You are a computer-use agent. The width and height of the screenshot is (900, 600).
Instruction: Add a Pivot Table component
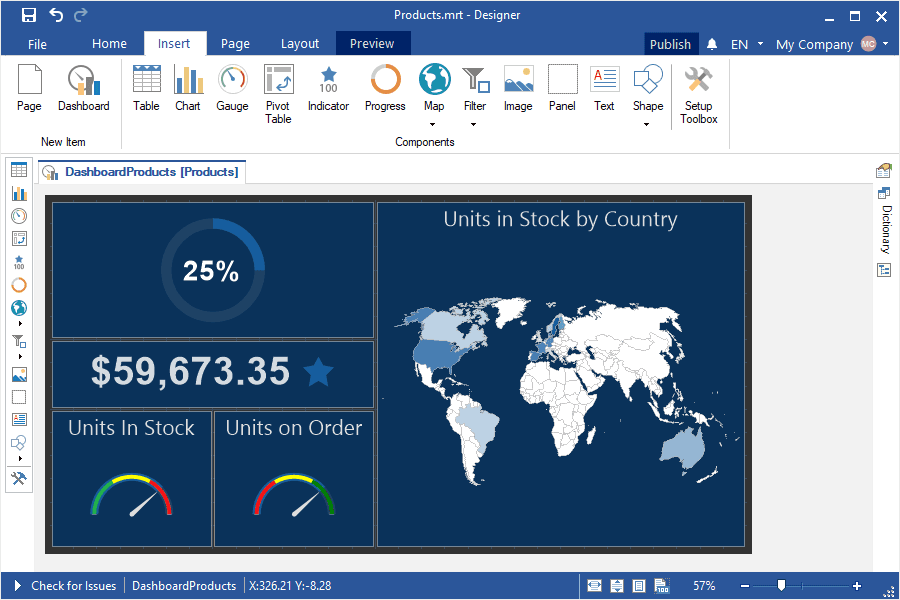click(278, 94)
